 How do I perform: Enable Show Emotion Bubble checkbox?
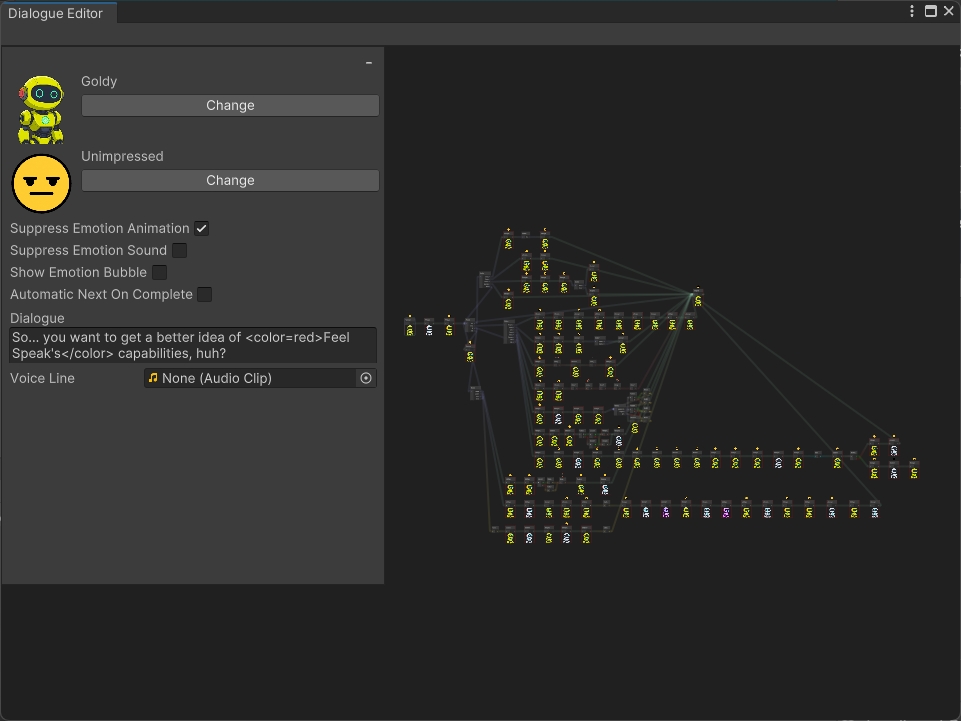[x=159, y=272]
